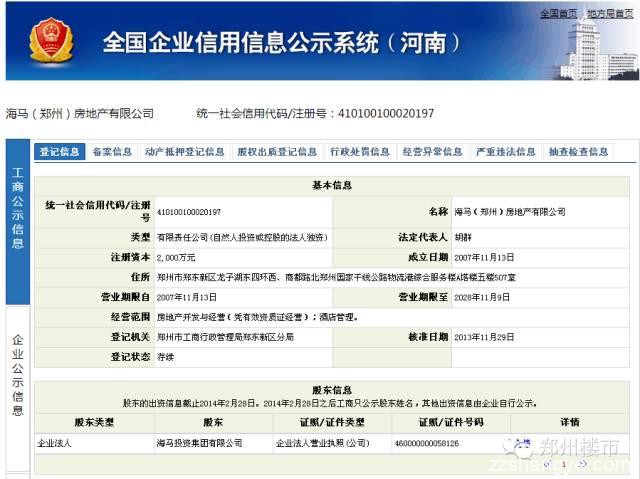Click the founding date 2007年11月13日 next to 成立日期
This screenshot has width=640, height=479.
tap(484, 257)
